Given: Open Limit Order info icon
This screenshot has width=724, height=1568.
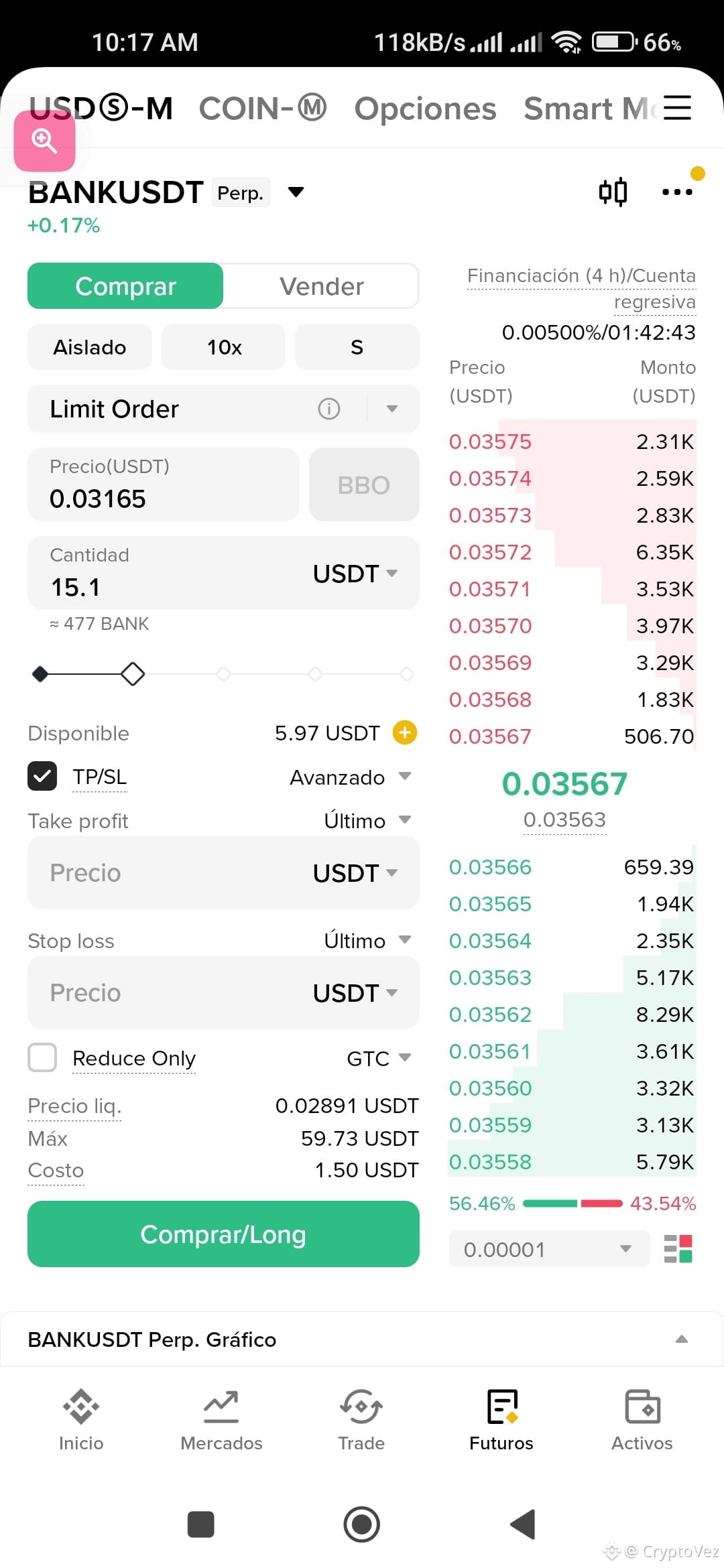Looking at the screenshot, I should (x=329, y=409).
